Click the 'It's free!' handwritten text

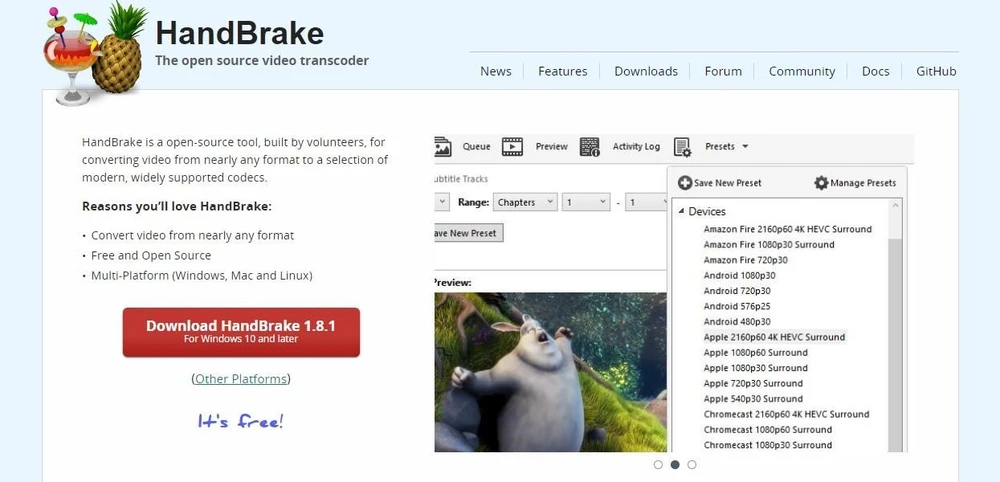(240, 421)
